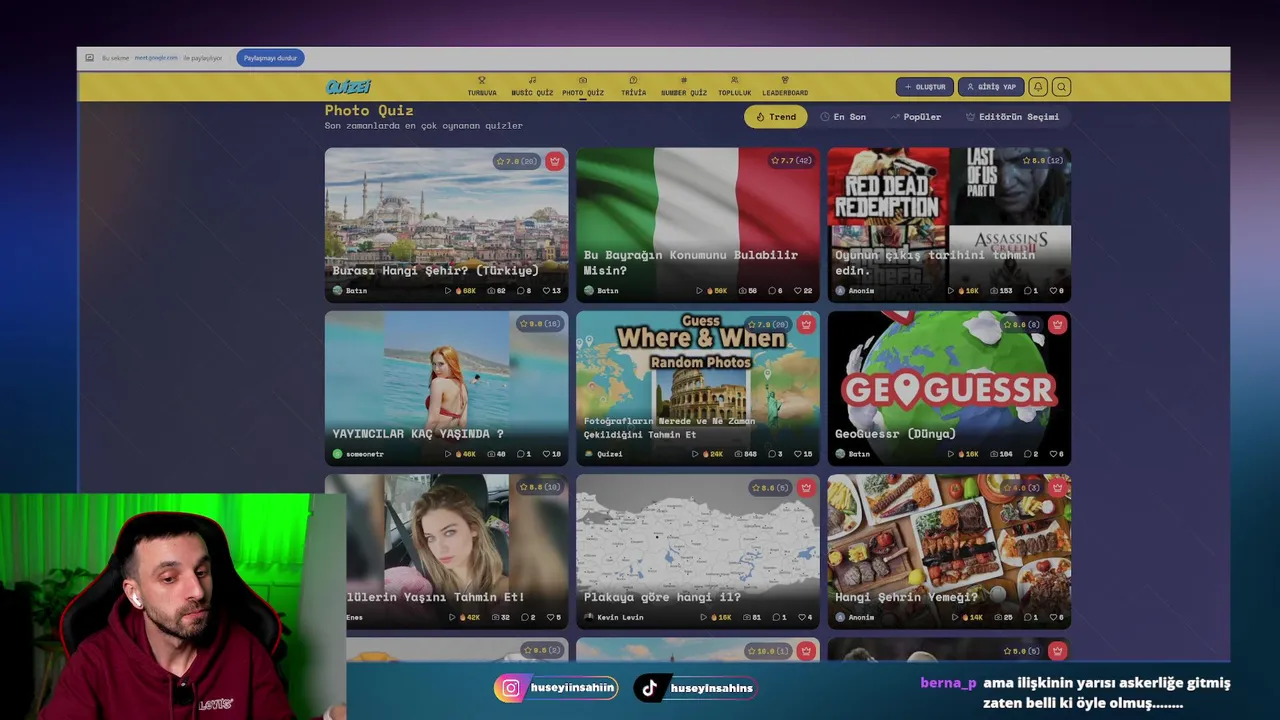Click the heart like icon on flag quiz
Screen dimensions: 1280x720
[798, 291]
